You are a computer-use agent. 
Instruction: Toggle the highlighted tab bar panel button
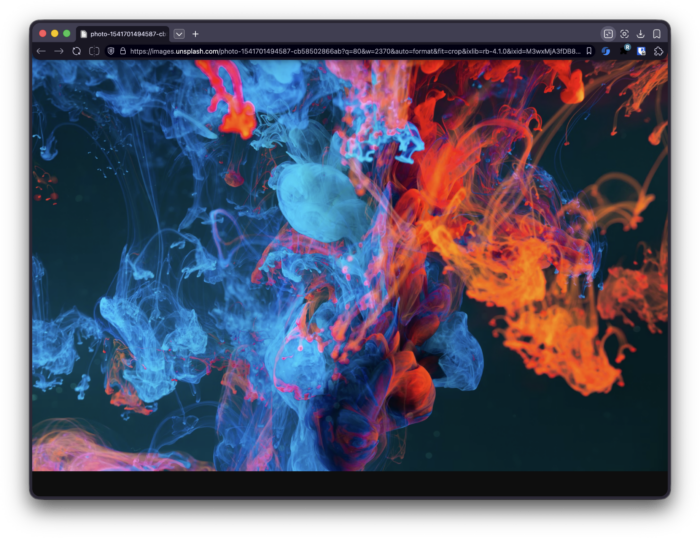[607, 34]
